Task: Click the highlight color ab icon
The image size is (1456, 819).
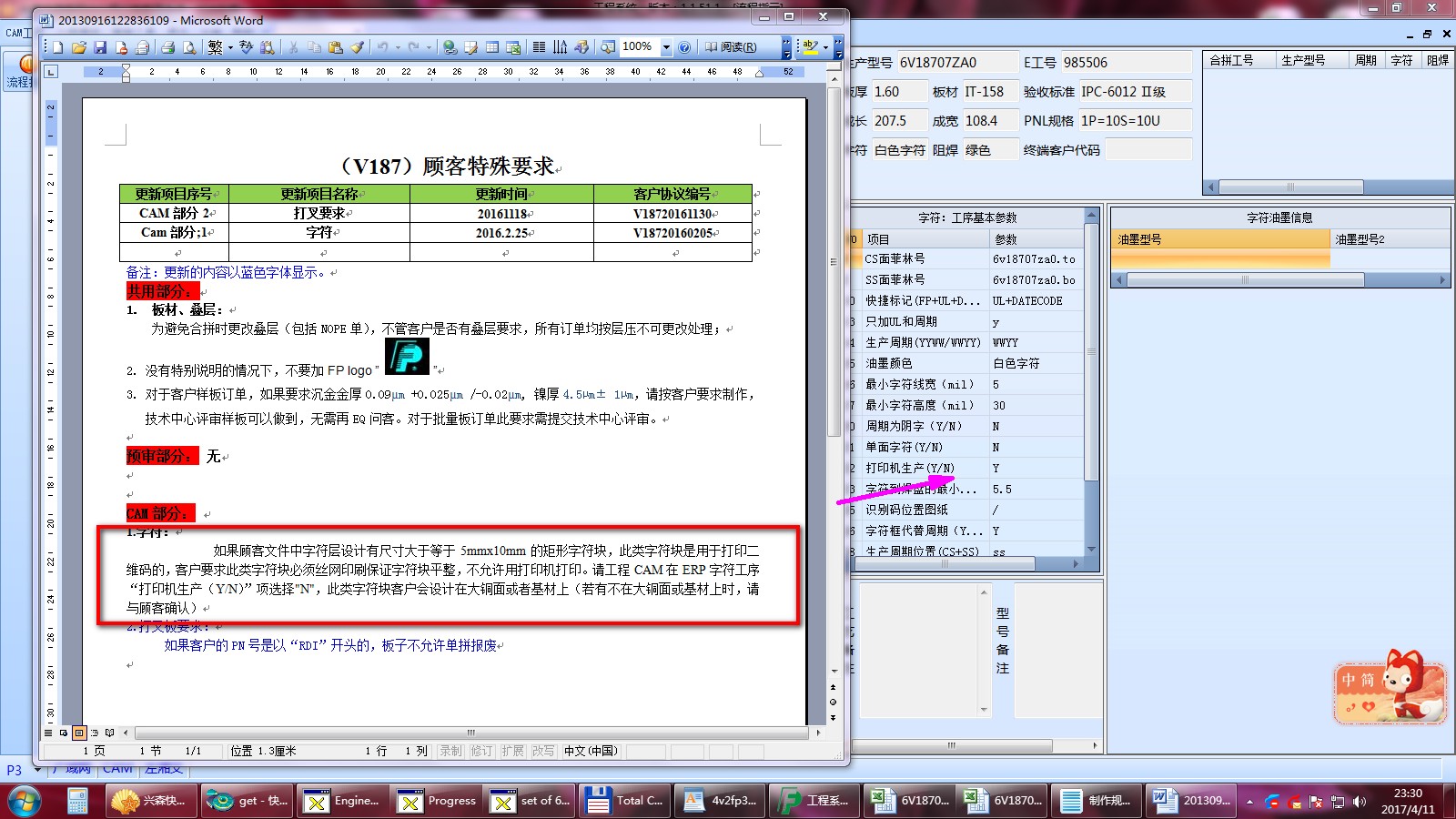Action: click(x=810, y=47)
